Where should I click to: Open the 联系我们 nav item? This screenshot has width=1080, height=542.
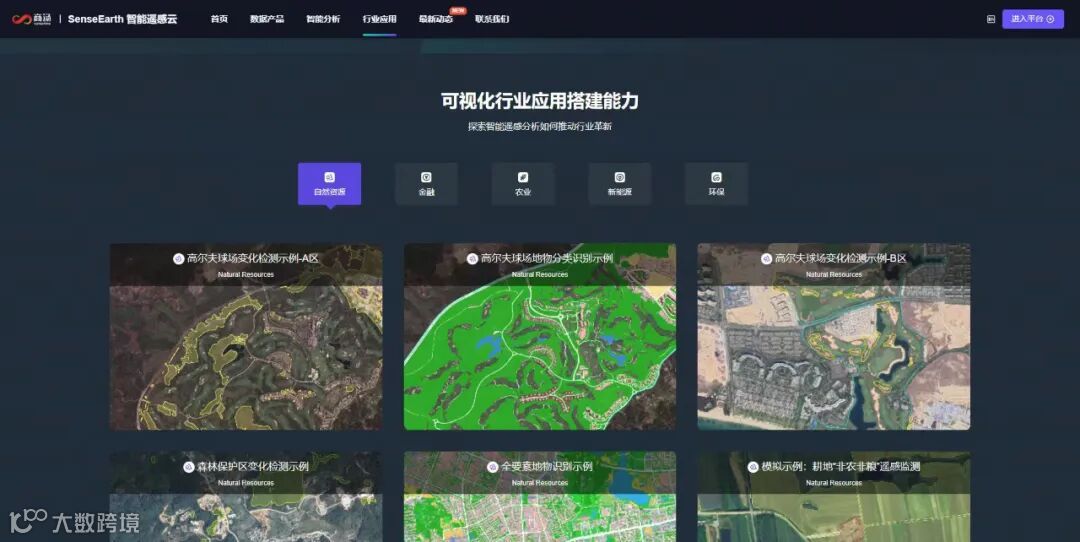[x=492, y=19]
